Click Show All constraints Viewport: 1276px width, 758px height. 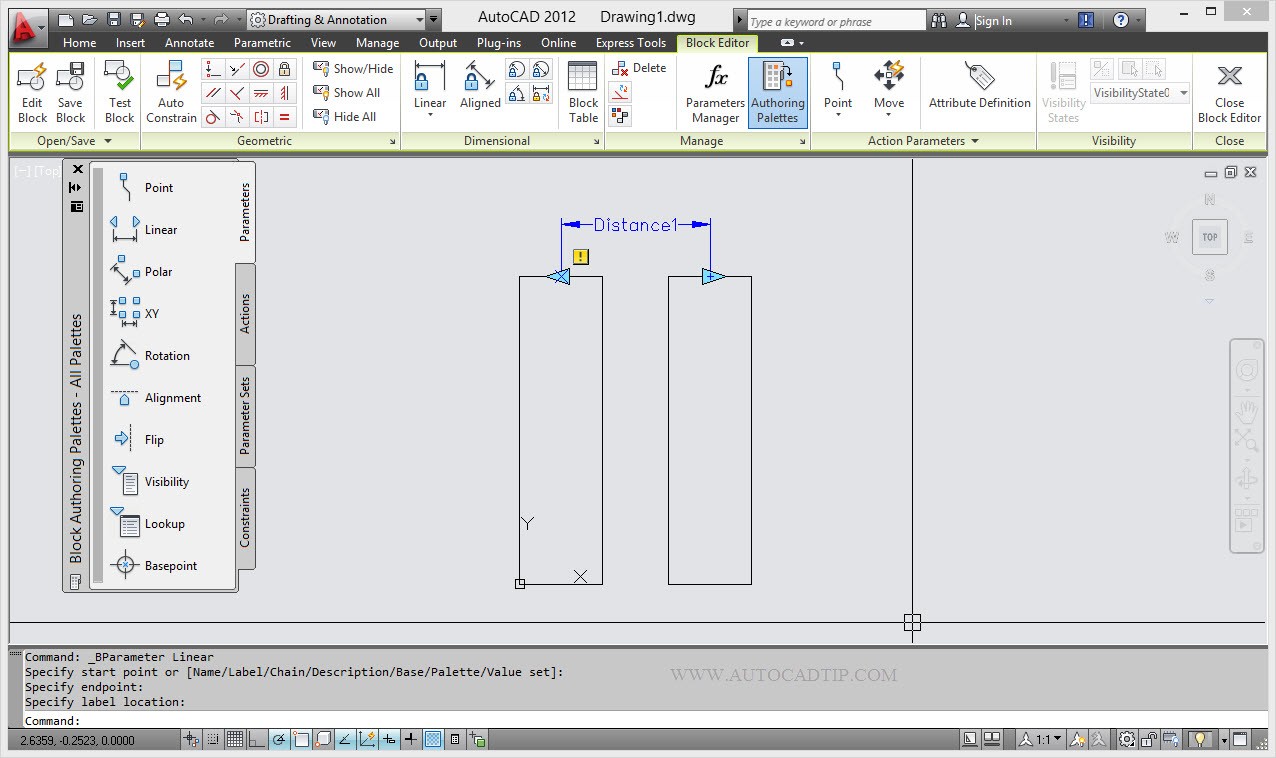pos(347,92)
